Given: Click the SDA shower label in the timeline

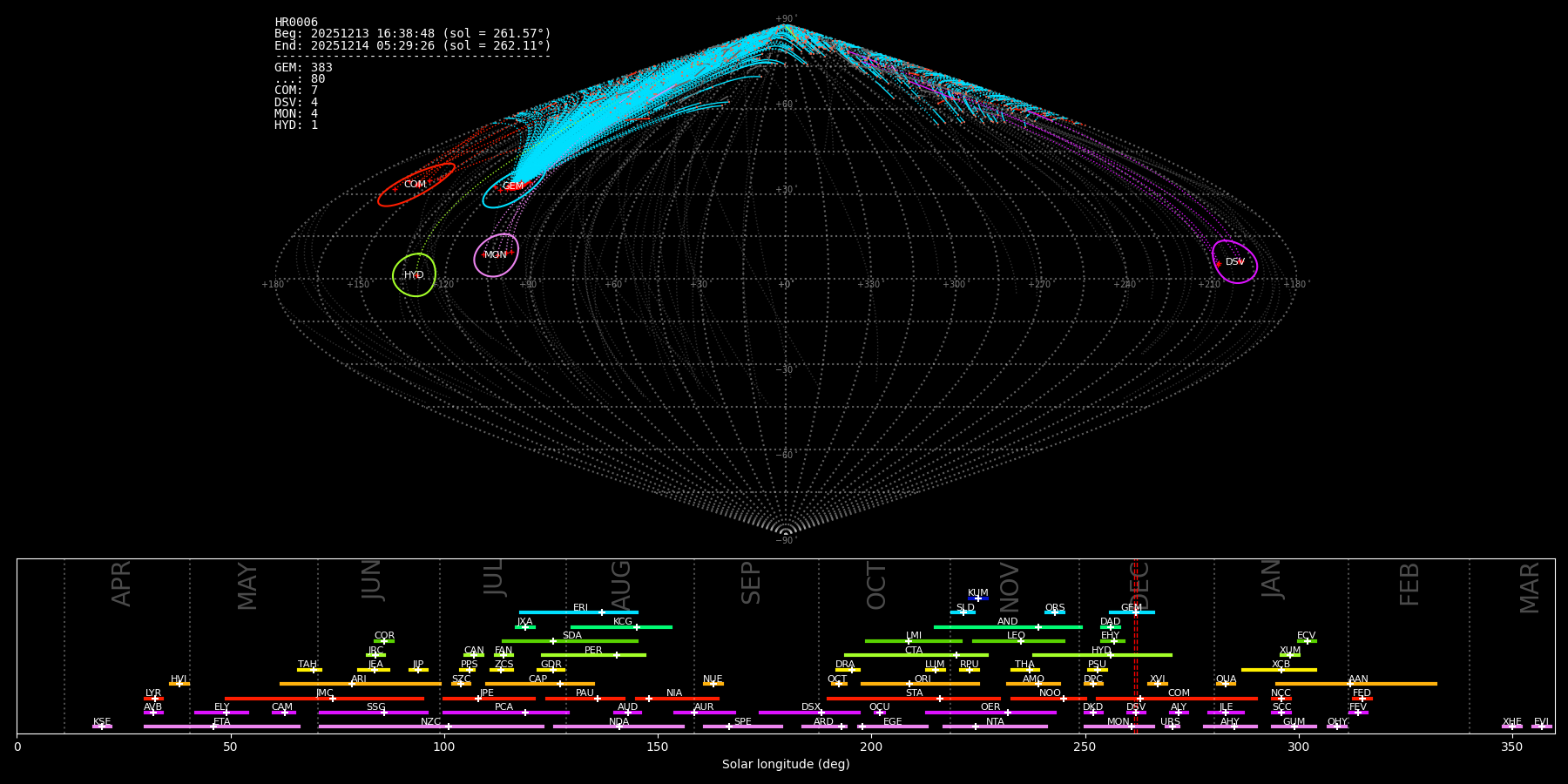Looking at the screenshot, I should [572, 636].
